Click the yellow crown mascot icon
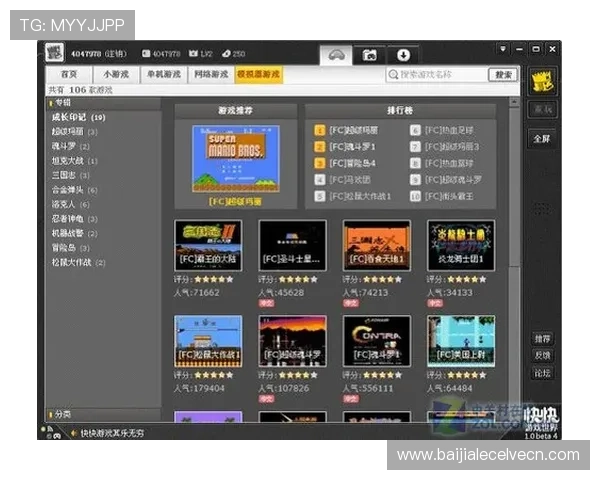 click(542, 81)
